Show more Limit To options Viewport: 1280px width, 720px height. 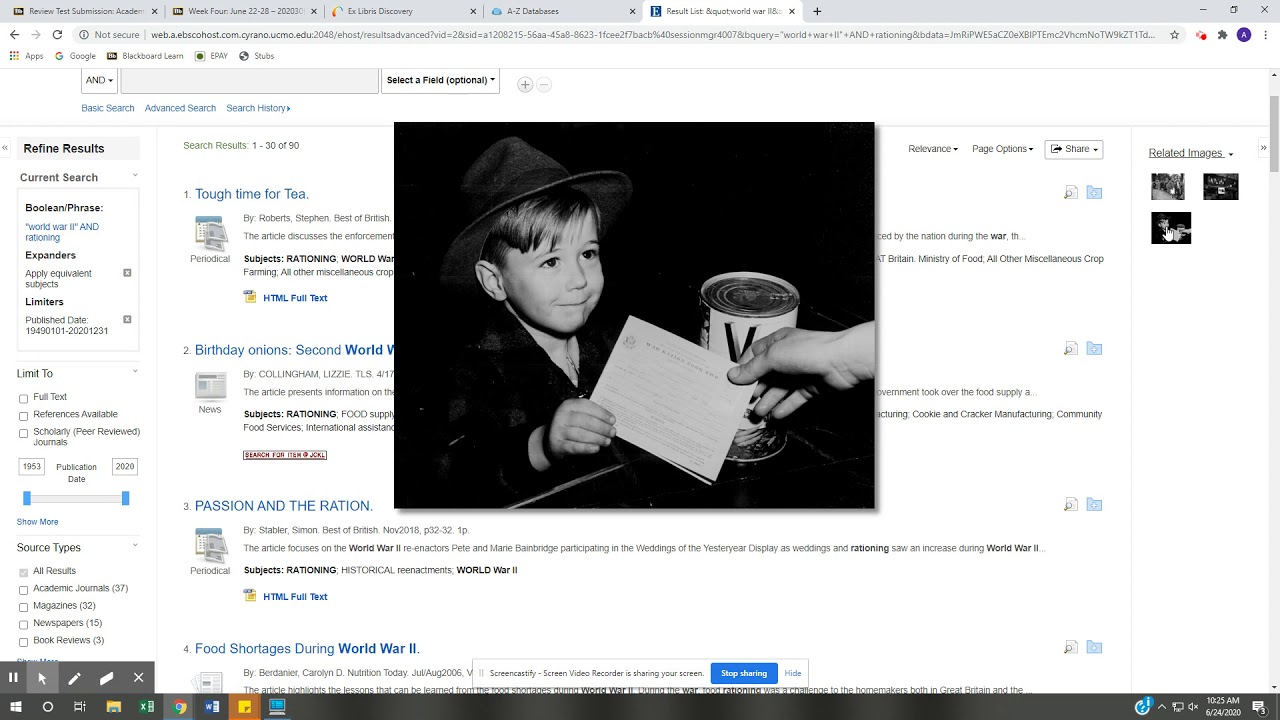point(37,522)
